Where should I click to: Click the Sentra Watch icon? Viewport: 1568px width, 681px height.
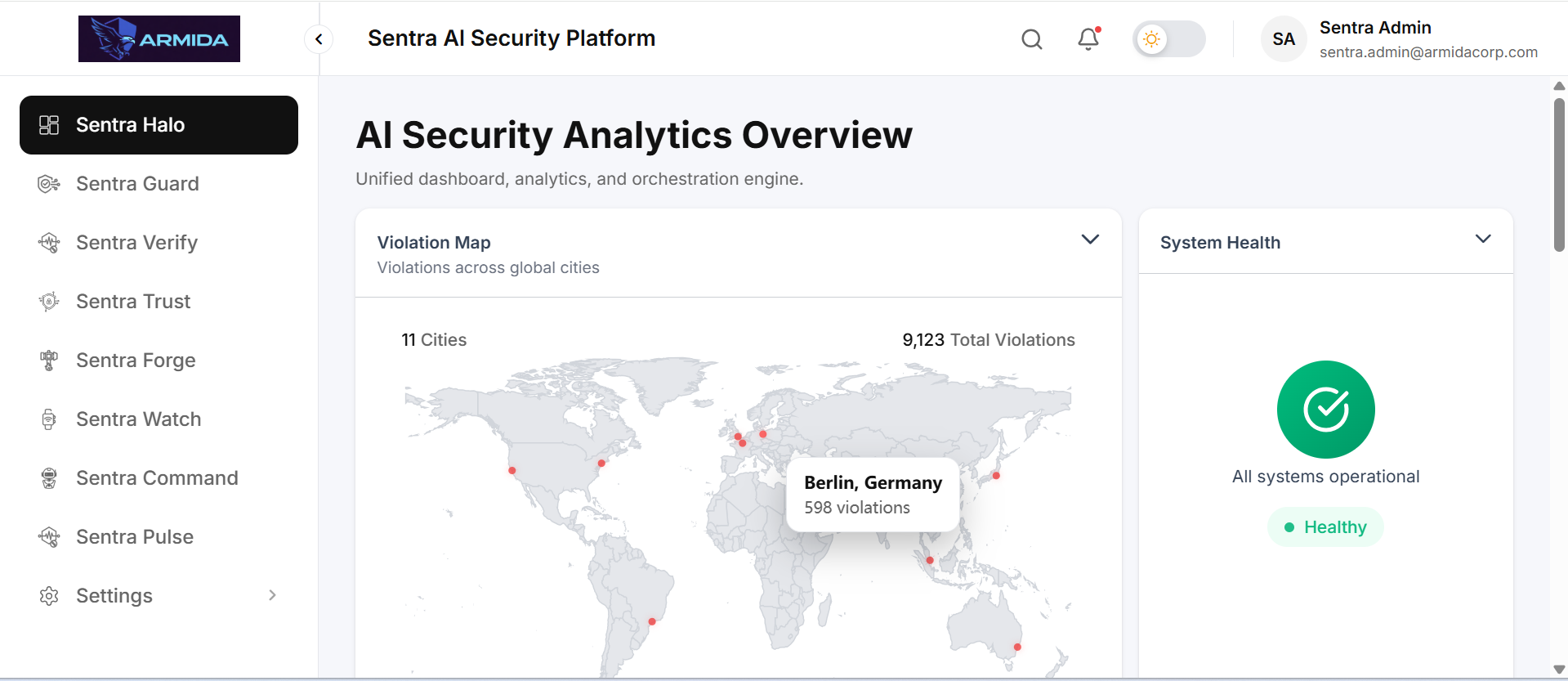click(49, 419)
